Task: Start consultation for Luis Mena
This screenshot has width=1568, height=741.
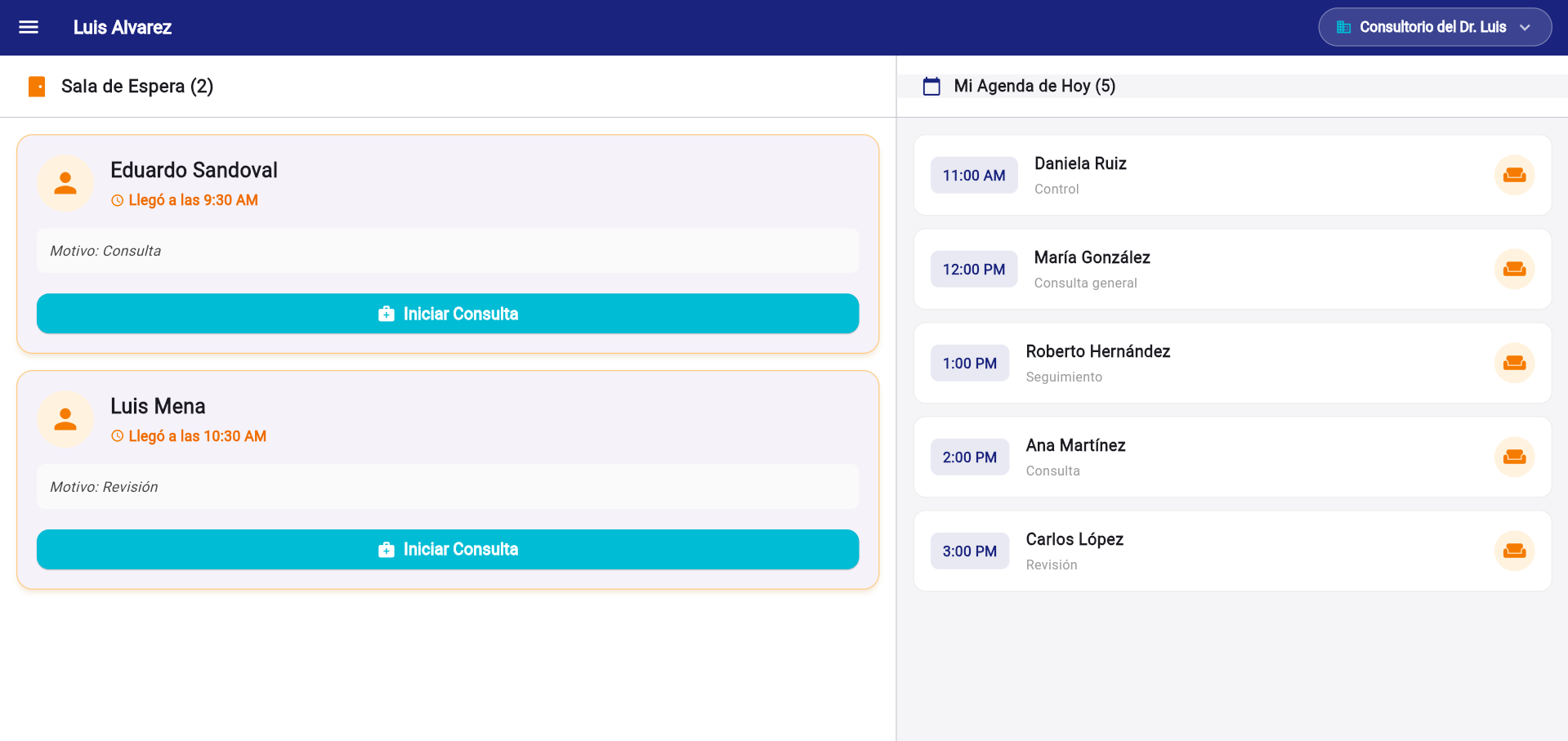Action: (x=448, y=549)
